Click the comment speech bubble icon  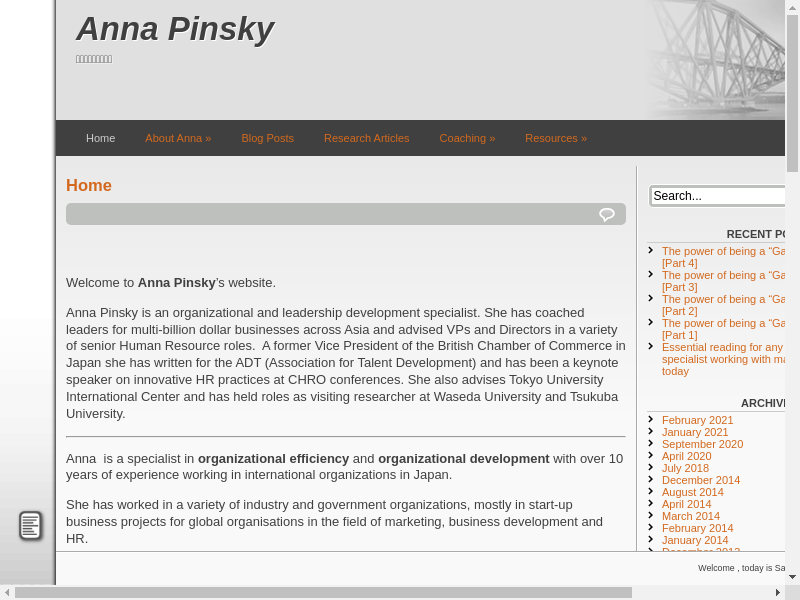(x=606, y=214)
